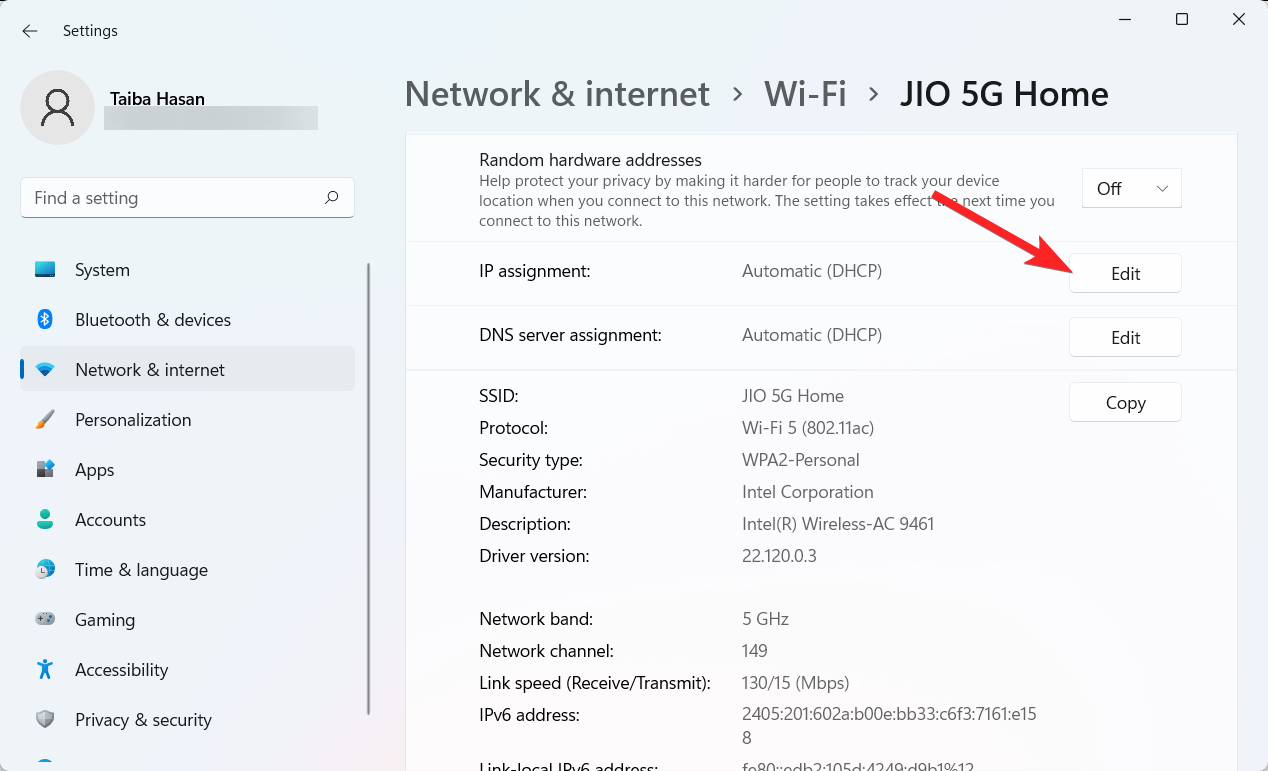This screenshot has width=1268, height=771.
Task: Edit the DNS server assignment
Action: coord(1125,337)
